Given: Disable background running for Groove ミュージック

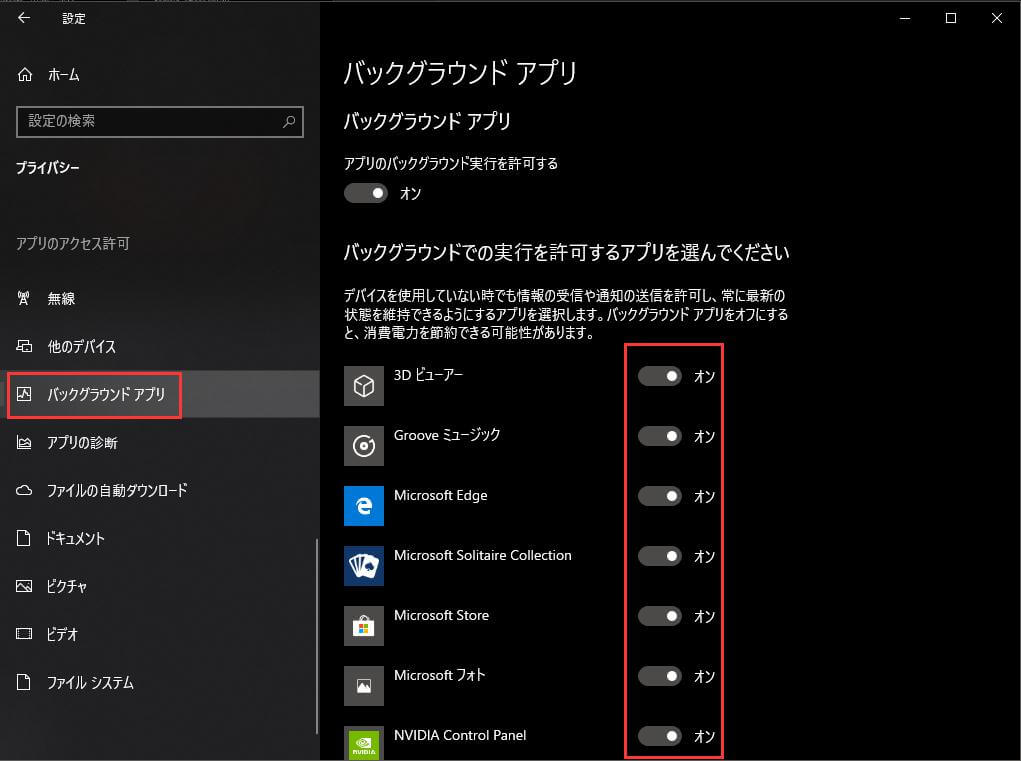Looking at the screenshot, I should click(x=660, y=436).
